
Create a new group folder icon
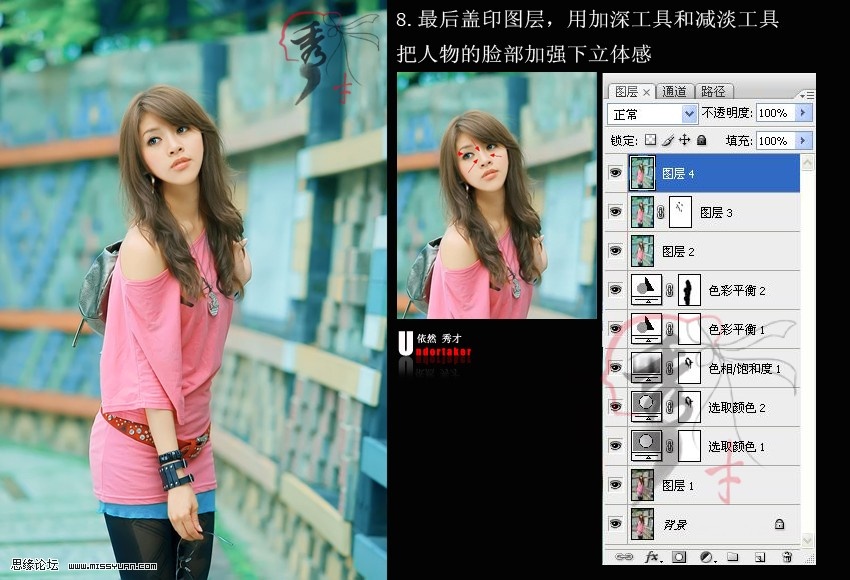[732, 557]
